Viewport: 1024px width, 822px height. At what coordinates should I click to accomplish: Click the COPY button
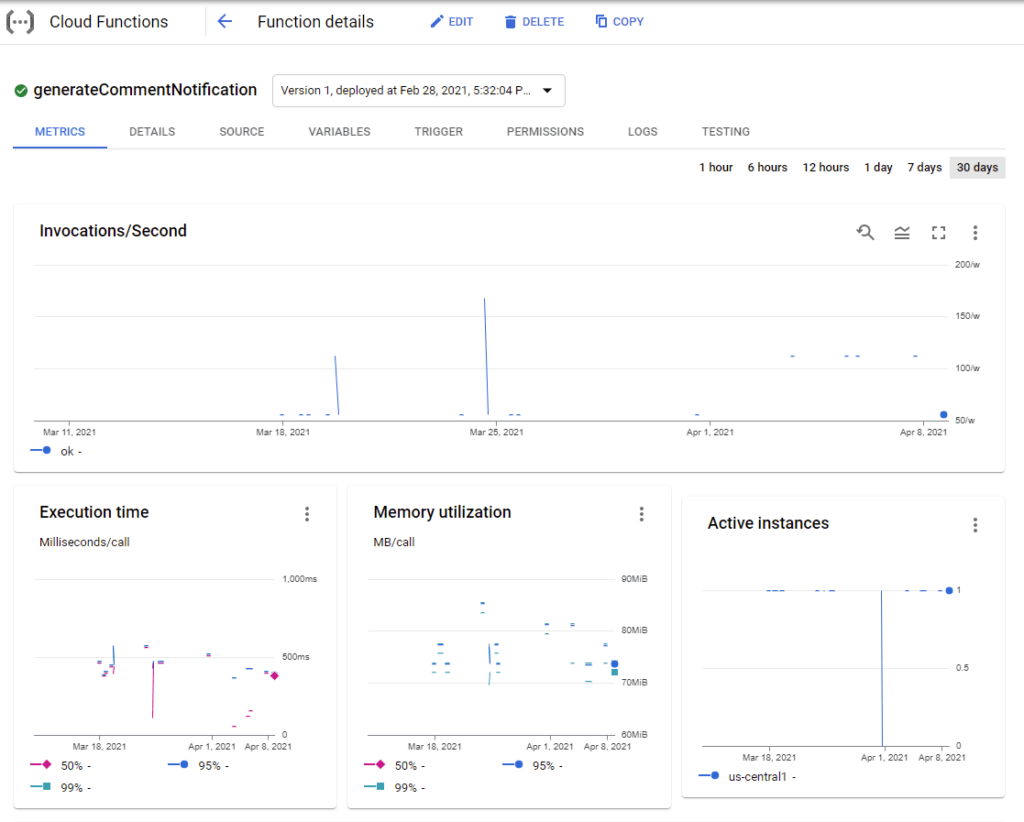pos(620,22)
